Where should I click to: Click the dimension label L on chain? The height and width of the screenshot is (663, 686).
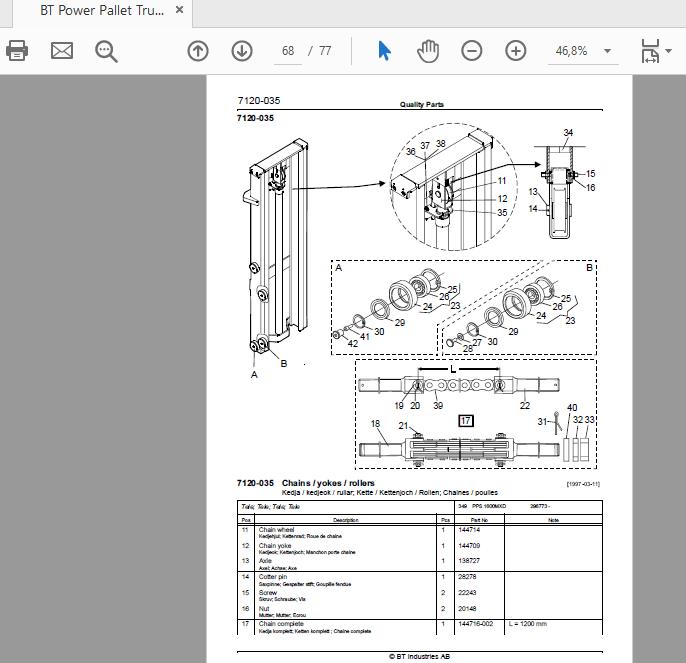(453, 369)
